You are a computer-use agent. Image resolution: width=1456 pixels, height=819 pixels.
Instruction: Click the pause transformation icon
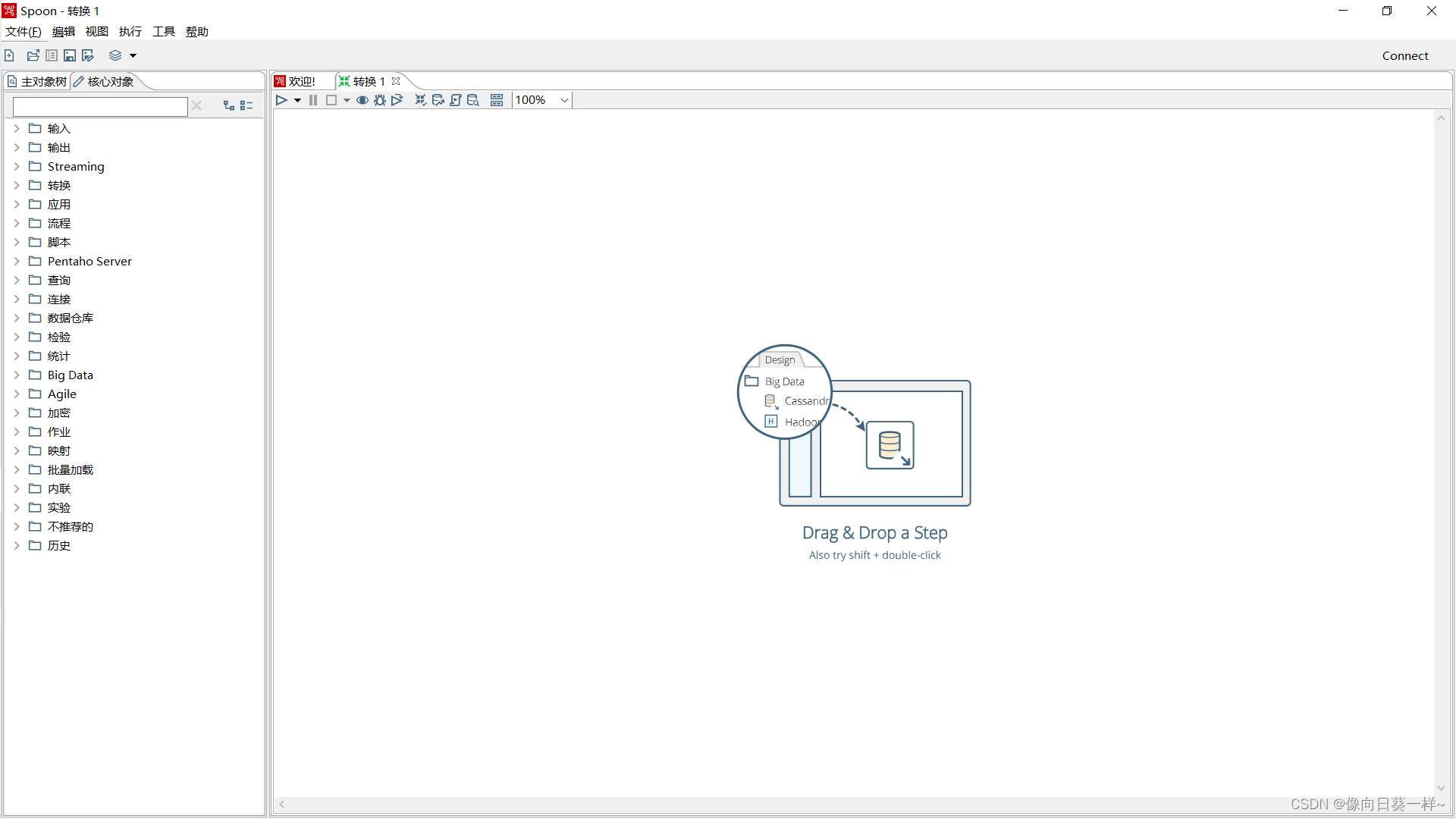point(313,100)
